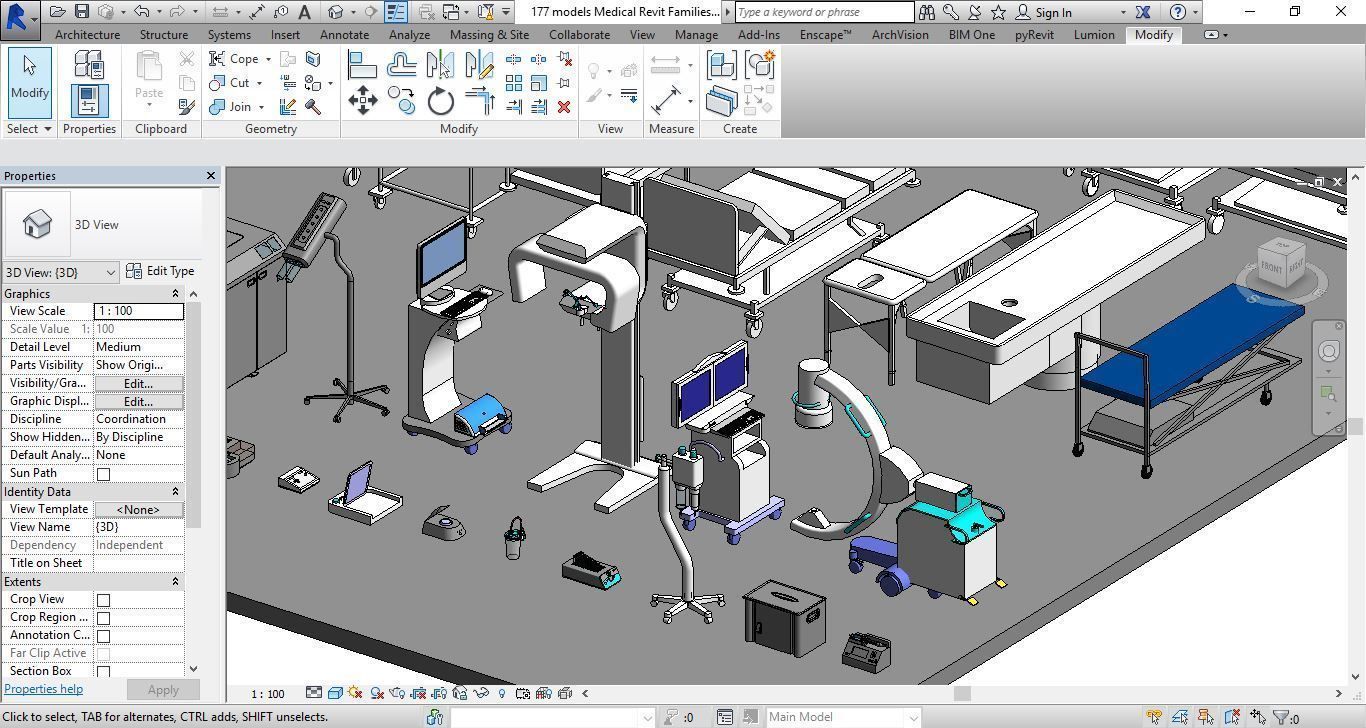
Task: Collapse the Graphics section in Properties
Action: 175,293
